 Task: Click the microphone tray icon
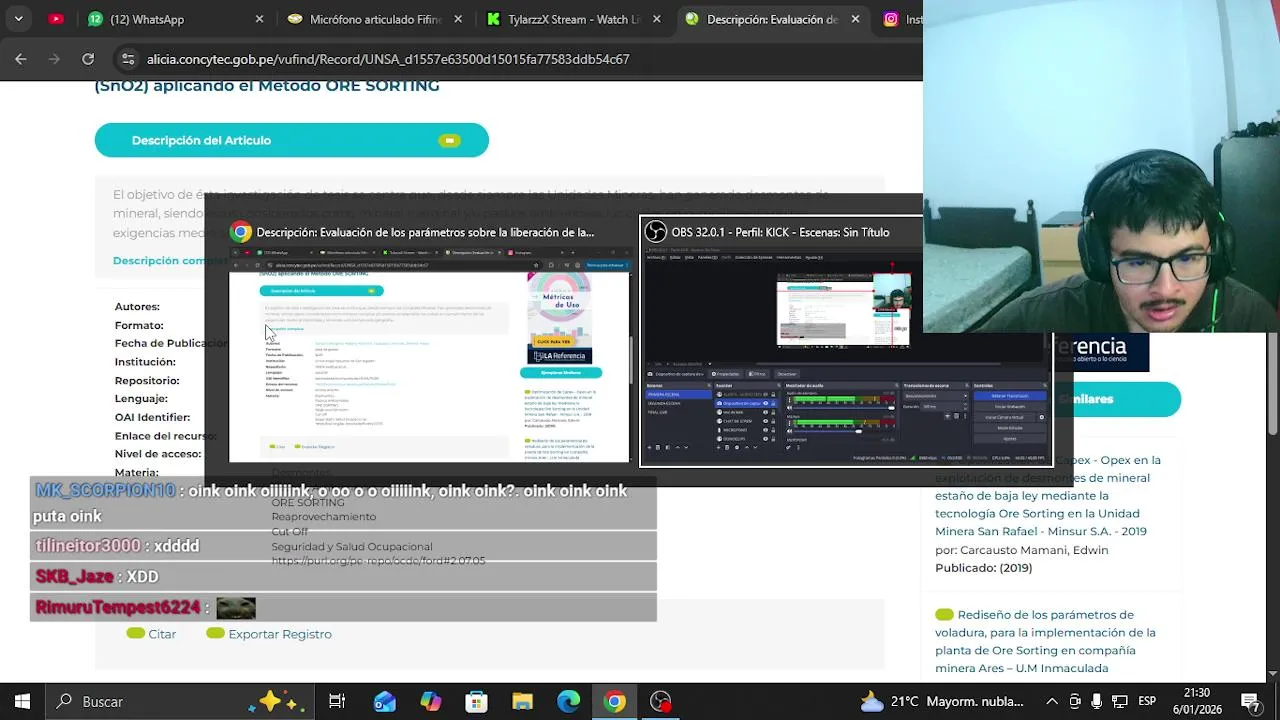(1097, 702)
